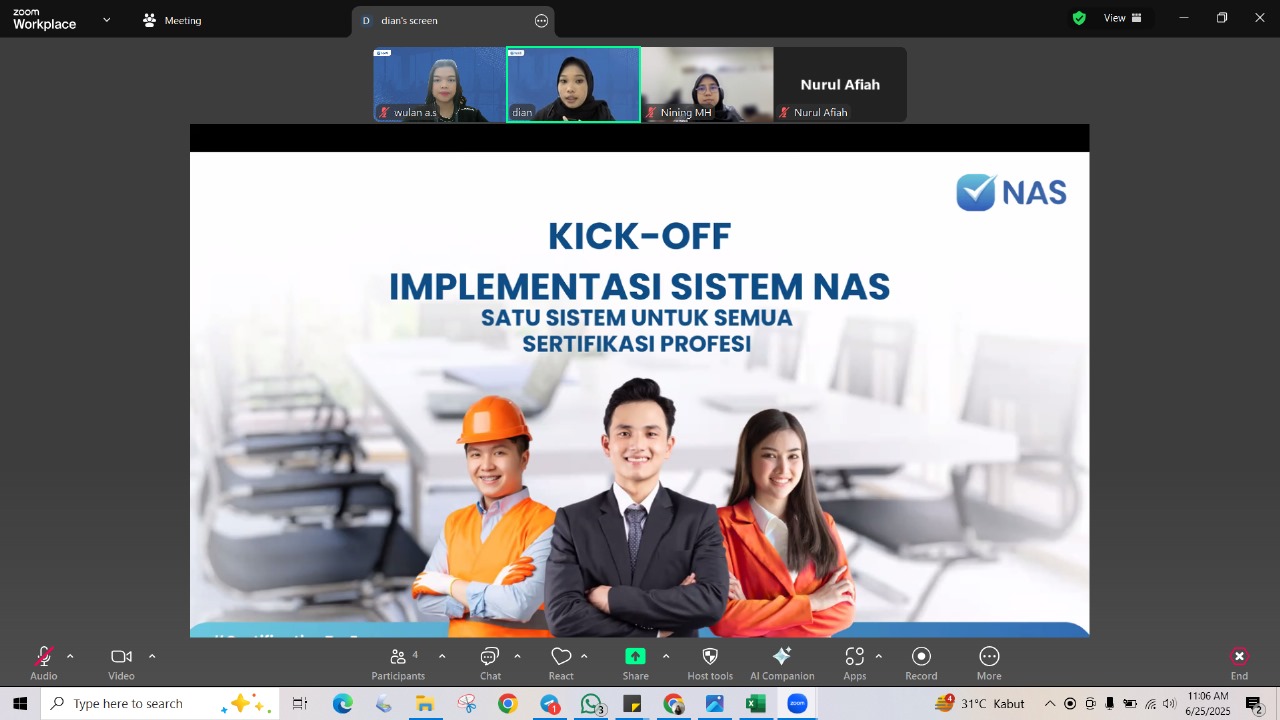
Task: Open audio options caret next to Audio
Action: [70, 657]
